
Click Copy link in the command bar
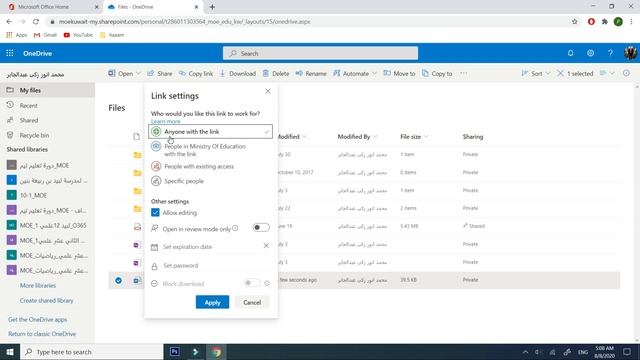tap(196, 73)
